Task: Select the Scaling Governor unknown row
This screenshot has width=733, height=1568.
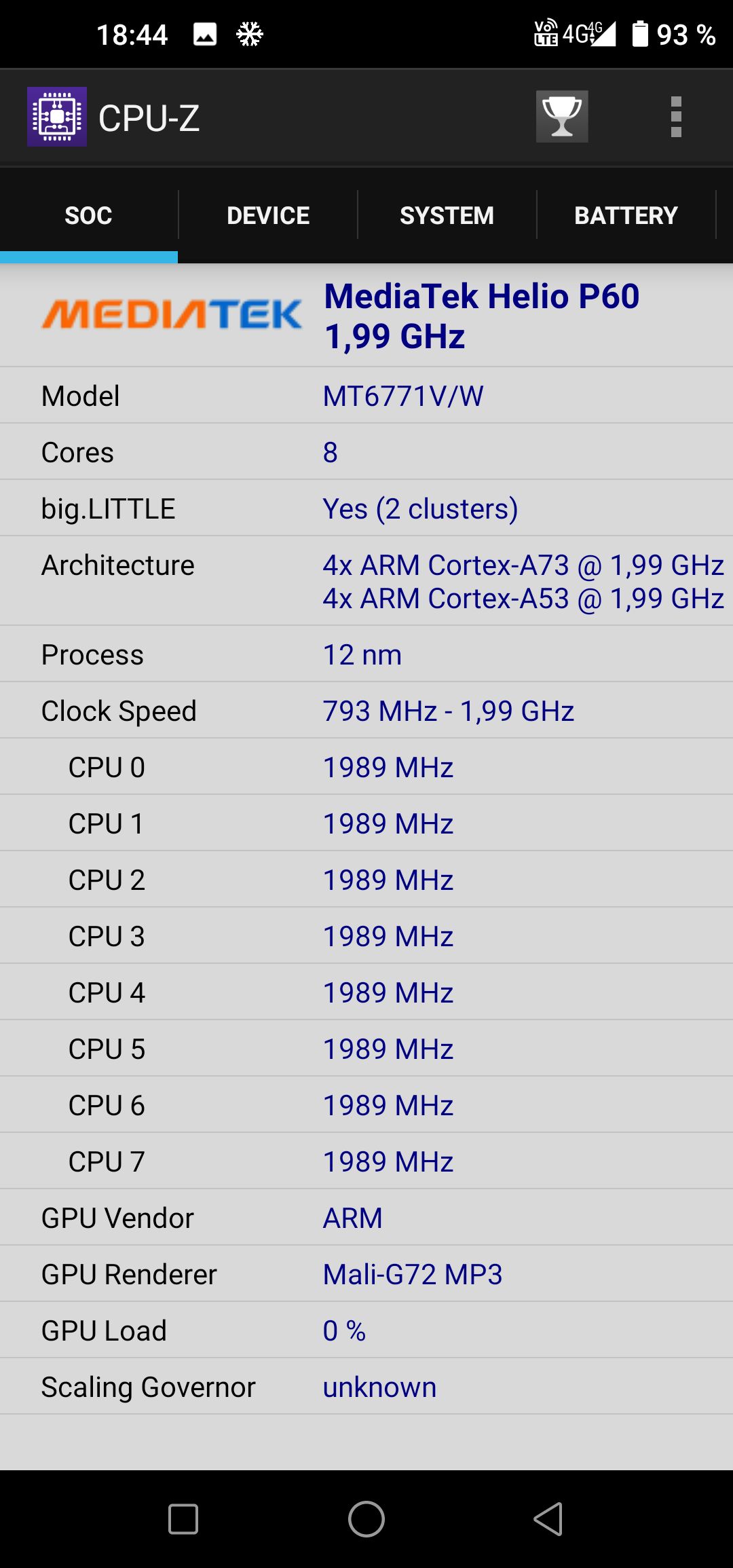Action: pos(366,1387)
